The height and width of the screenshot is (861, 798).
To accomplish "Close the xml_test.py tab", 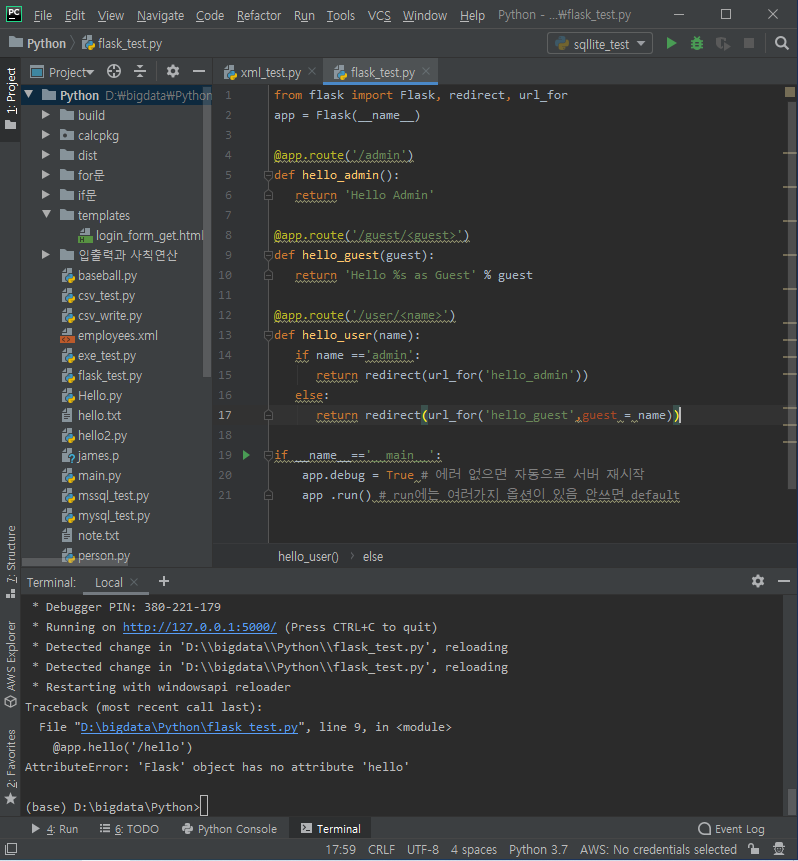I will pyautogui.click(x=312, y=71).
